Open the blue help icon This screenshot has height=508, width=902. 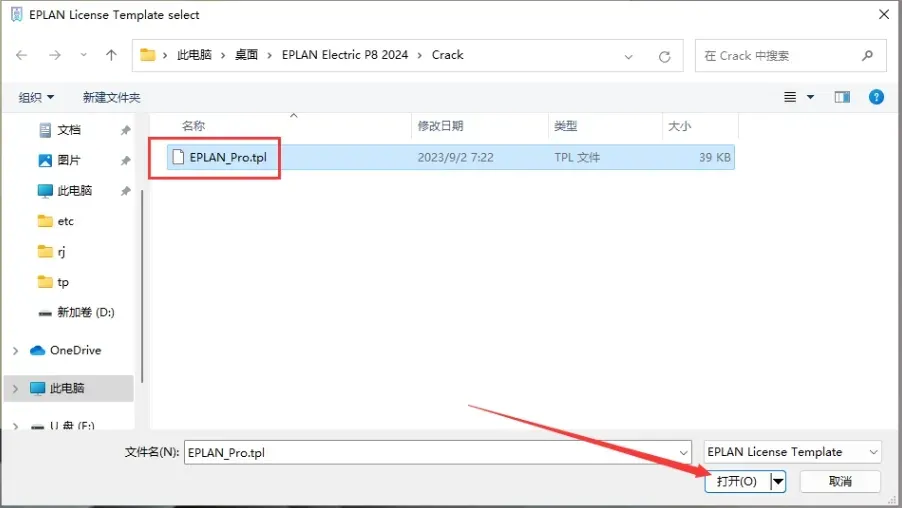[x=876, y=97]
